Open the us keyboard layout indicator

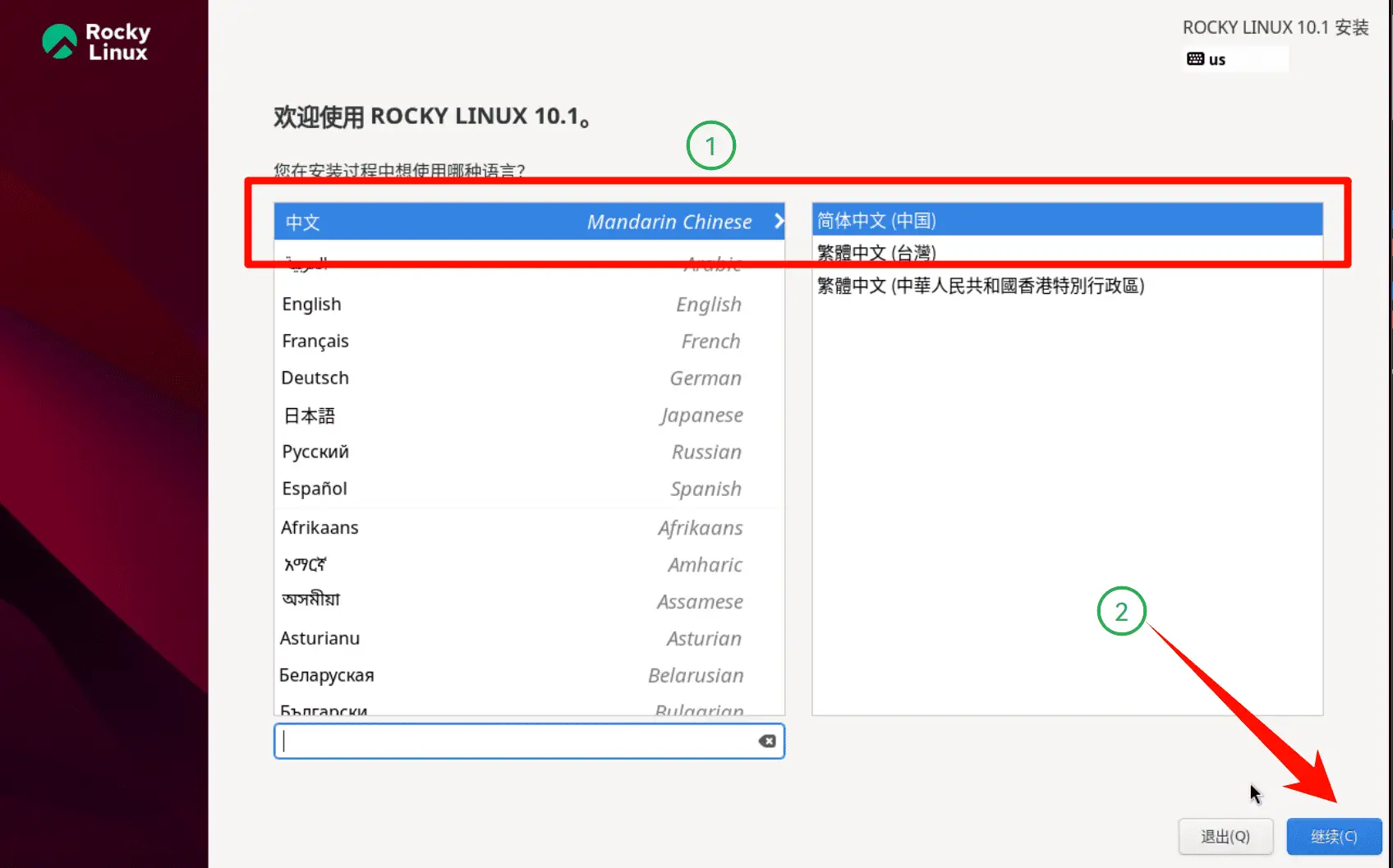tap(1235, 59)
